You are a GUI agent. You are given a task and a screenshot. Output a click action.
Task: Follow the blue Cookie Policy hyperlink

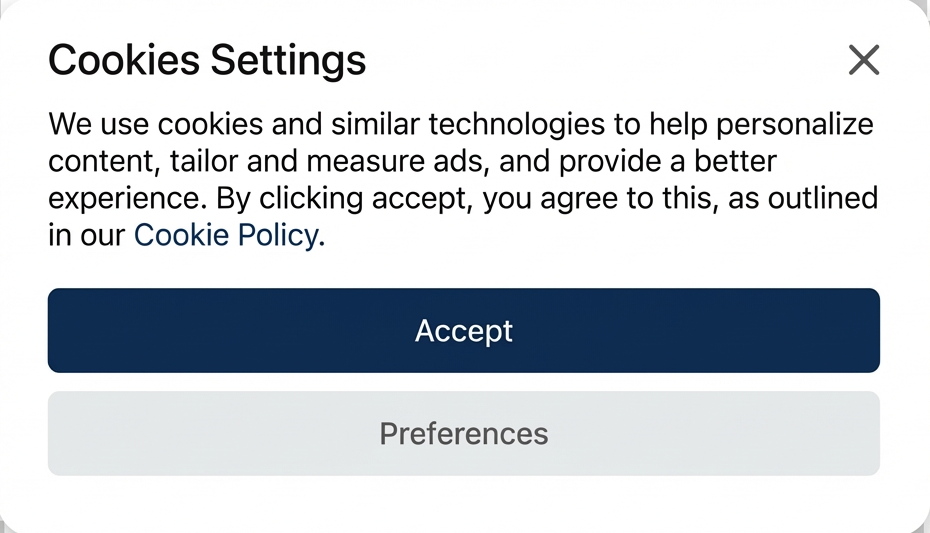(228, 235)
